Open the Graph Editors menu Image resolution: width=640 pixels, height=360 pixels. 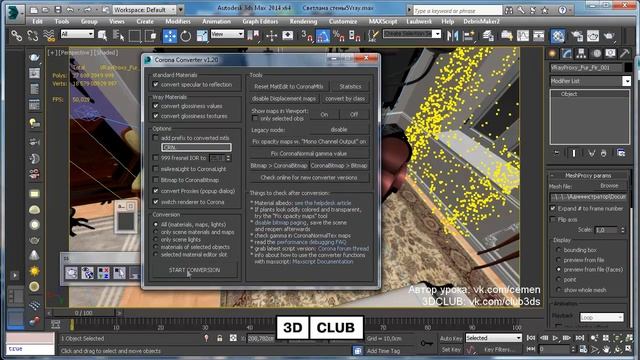[x=260, y=21]
